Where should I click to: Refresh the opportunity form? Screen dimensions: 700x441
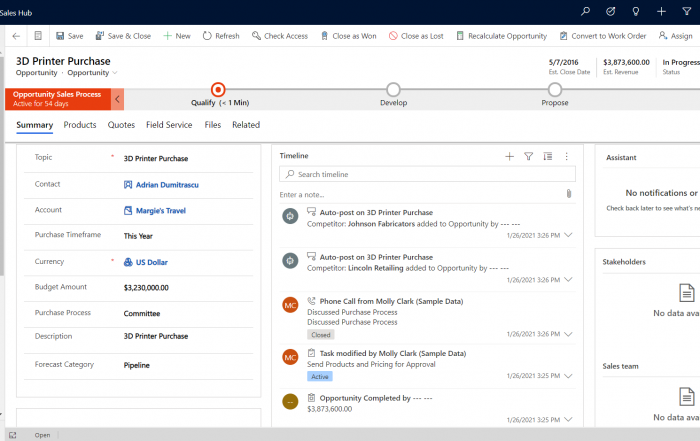221,36
